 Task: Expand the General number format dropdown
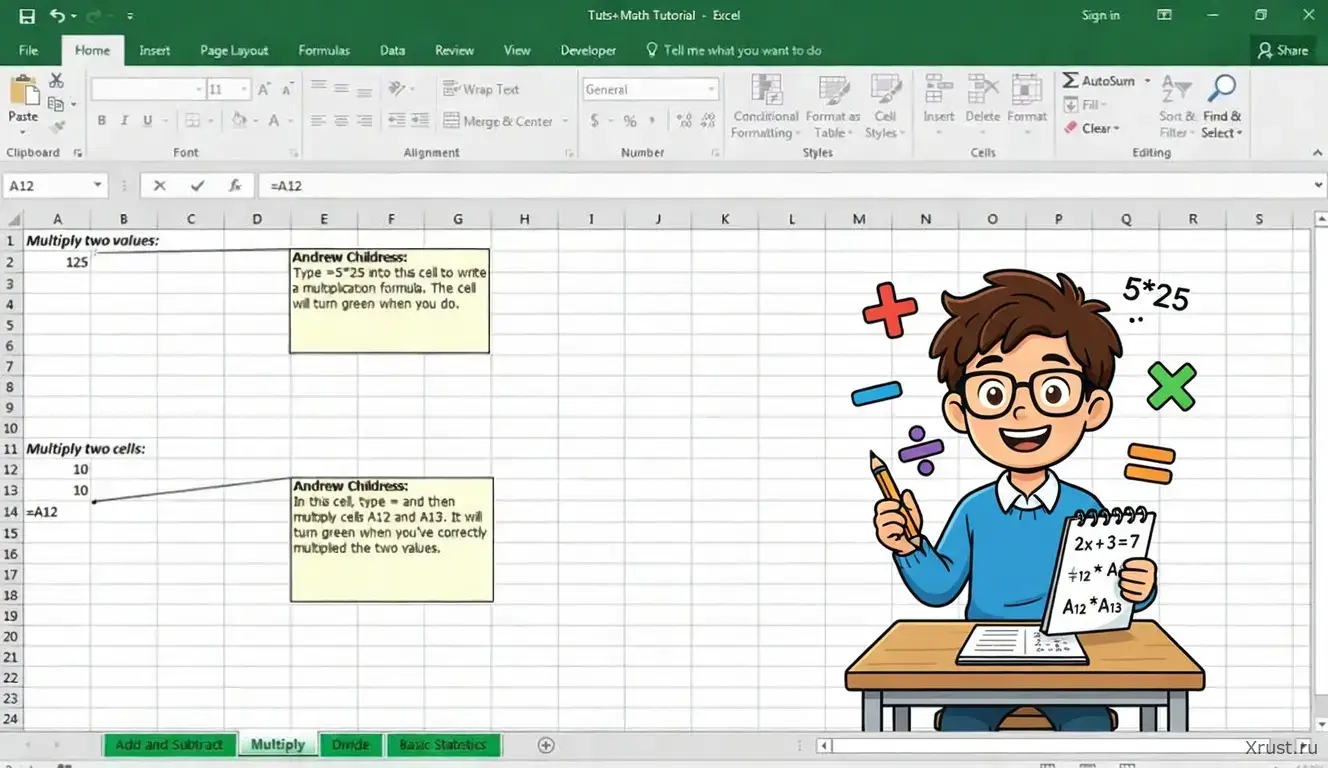tap(711, 90)
